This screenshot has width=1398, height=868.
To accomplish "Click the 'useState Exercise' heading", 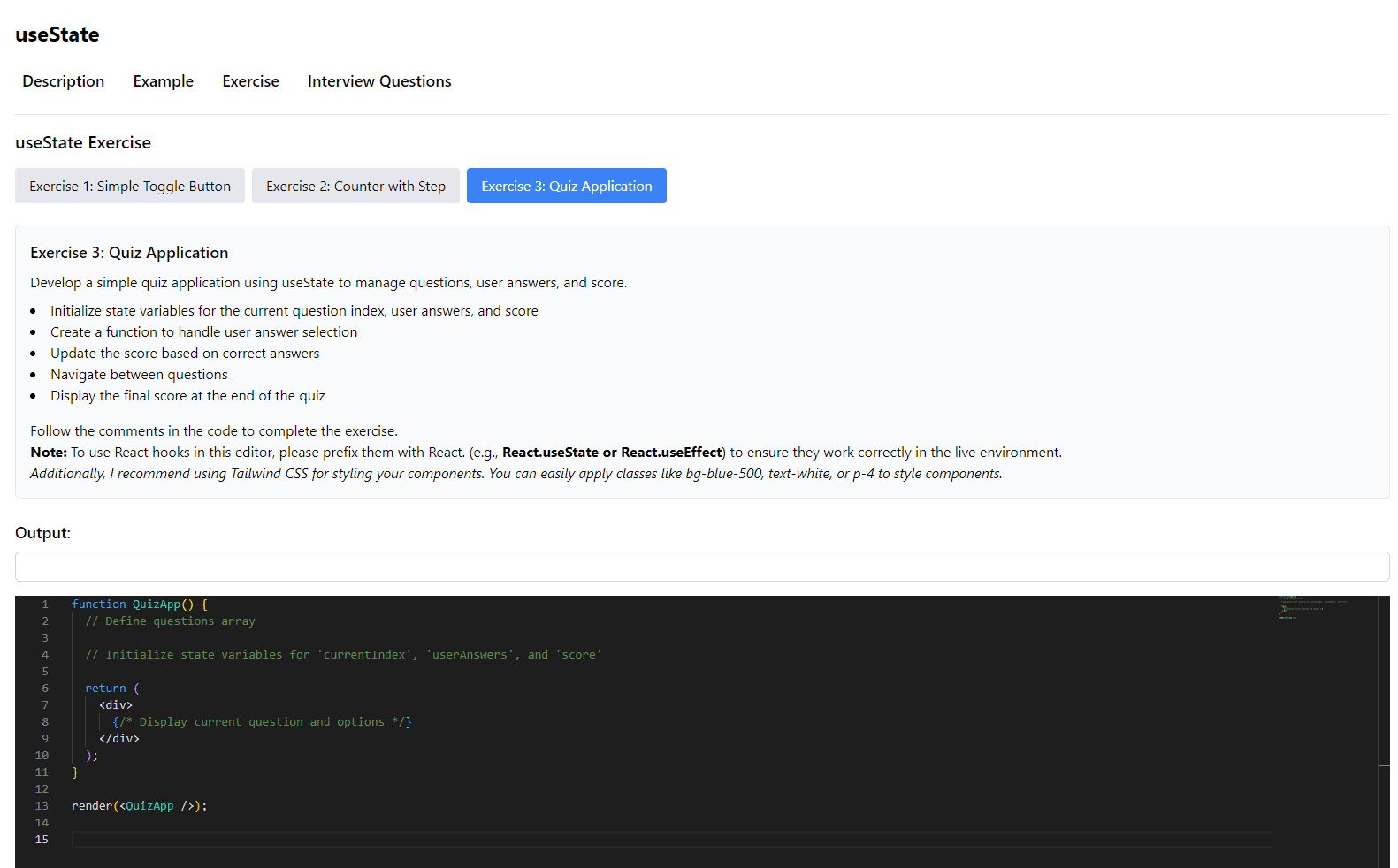I will [83, 142].
